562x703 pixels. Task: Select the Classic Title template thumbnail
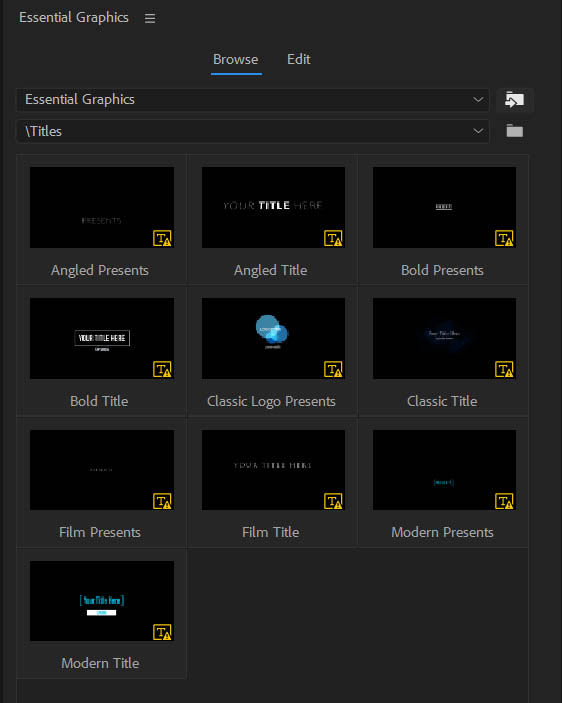coord(444,338)
